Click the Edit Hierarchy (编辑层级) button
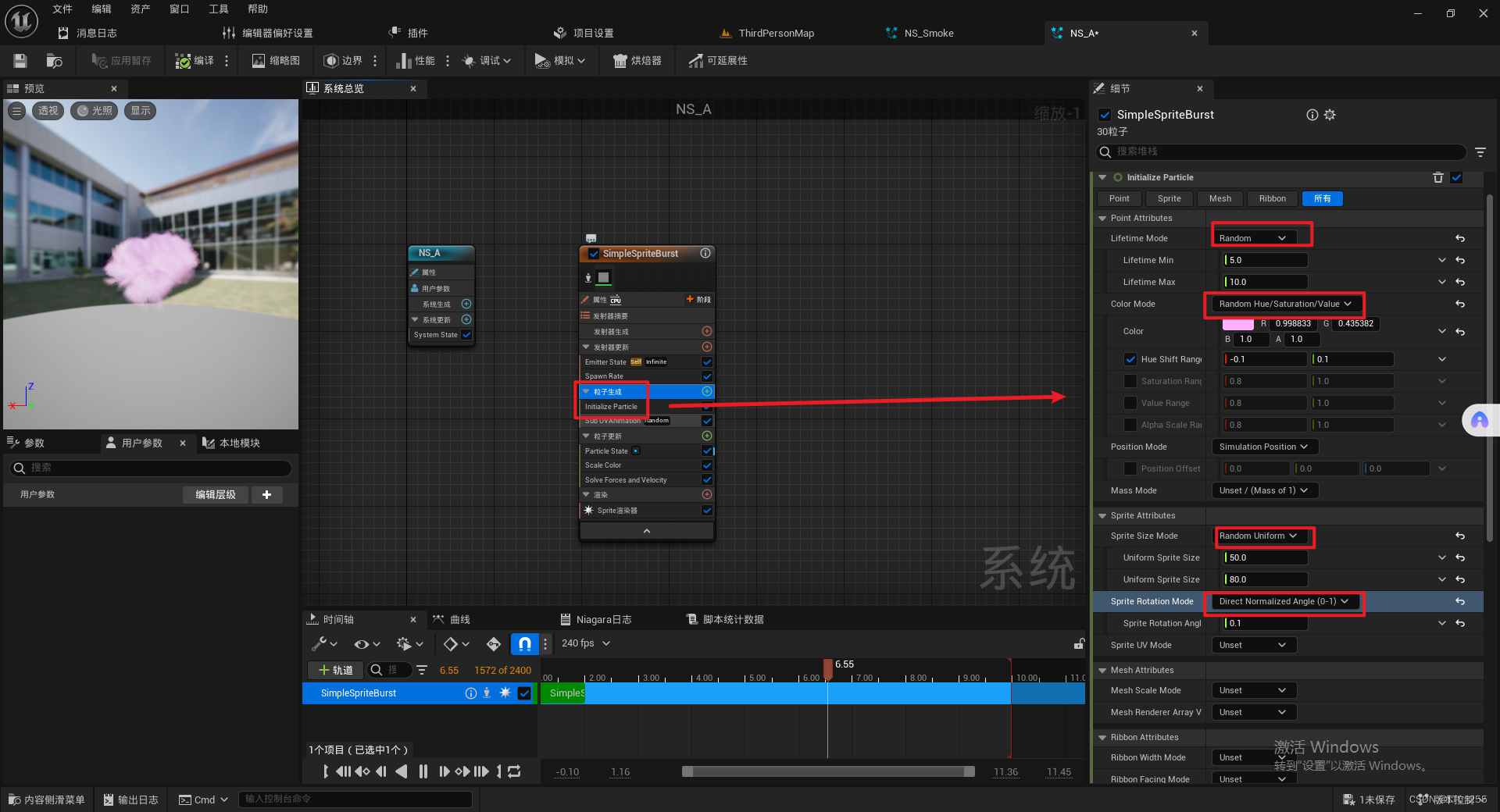 [x=216, y=494]
